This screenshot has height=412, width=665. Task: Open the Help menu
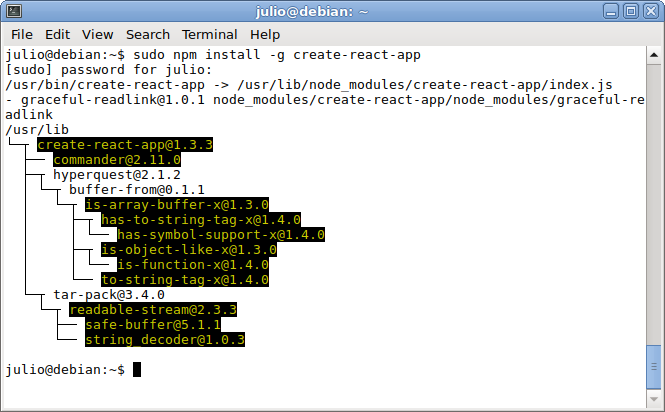tap(265, 34)
